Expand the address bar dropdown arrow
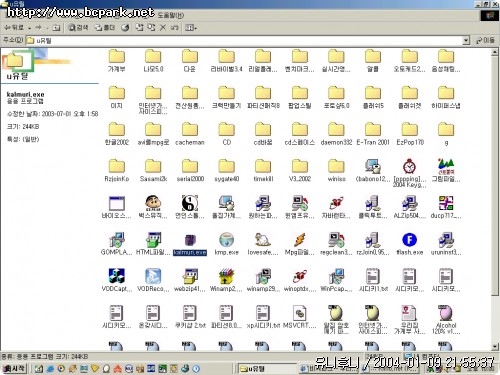Screen dimensions: 500x375 [x=466, y=40]
